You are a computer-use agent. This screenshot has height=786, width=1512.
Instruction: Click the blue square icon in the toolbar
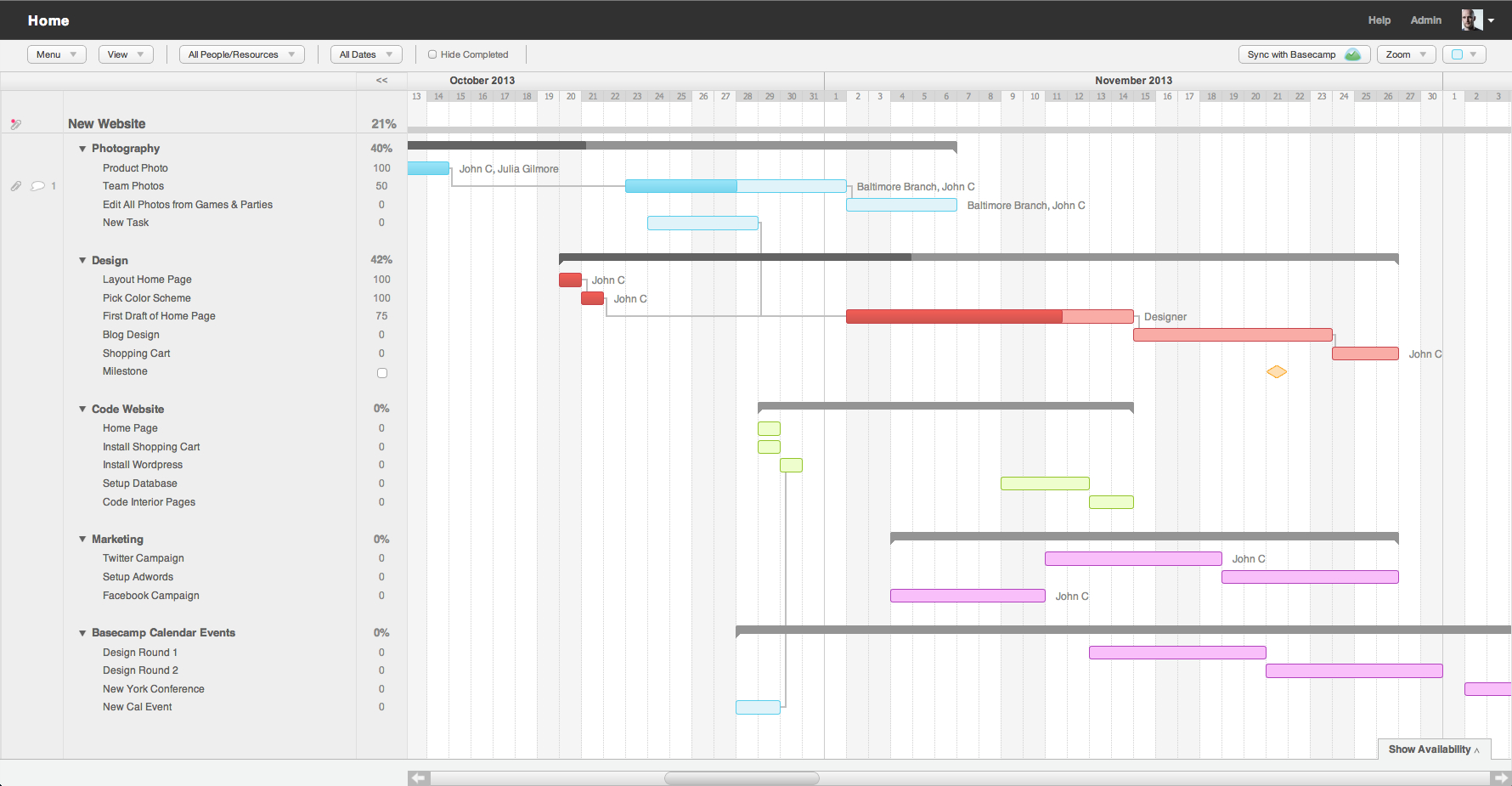1458,54
